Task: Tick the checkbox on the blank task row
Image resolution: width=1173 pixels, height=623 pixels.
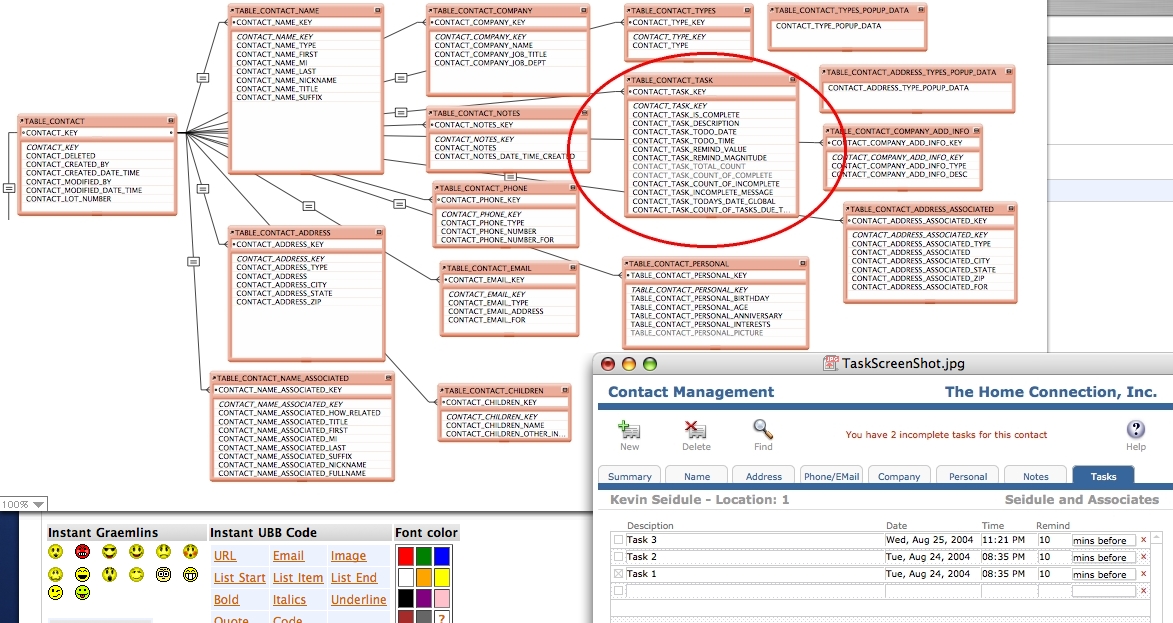Action: pyautogui.click(x=618, y=591)
